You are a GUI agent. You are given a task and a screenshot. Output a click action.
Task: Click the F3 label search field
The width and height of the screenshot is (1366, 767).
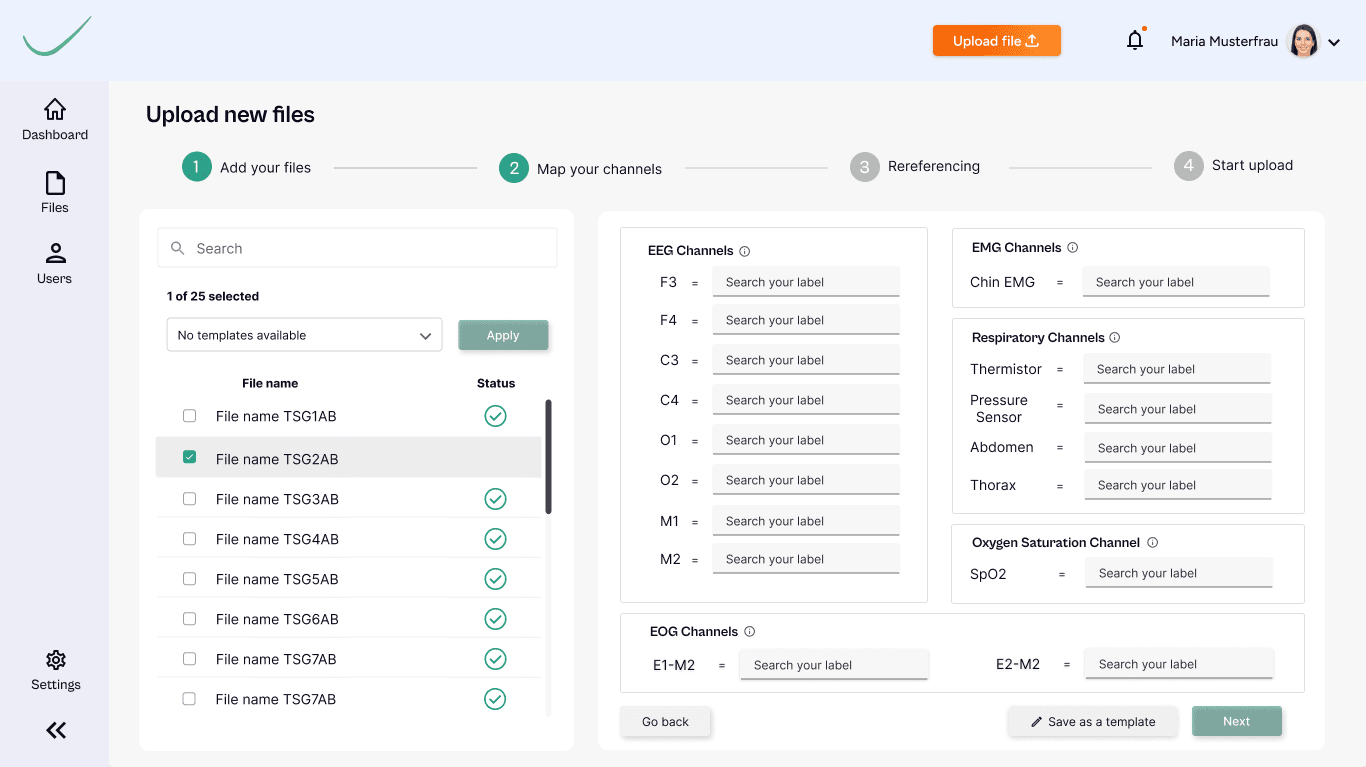806,281
